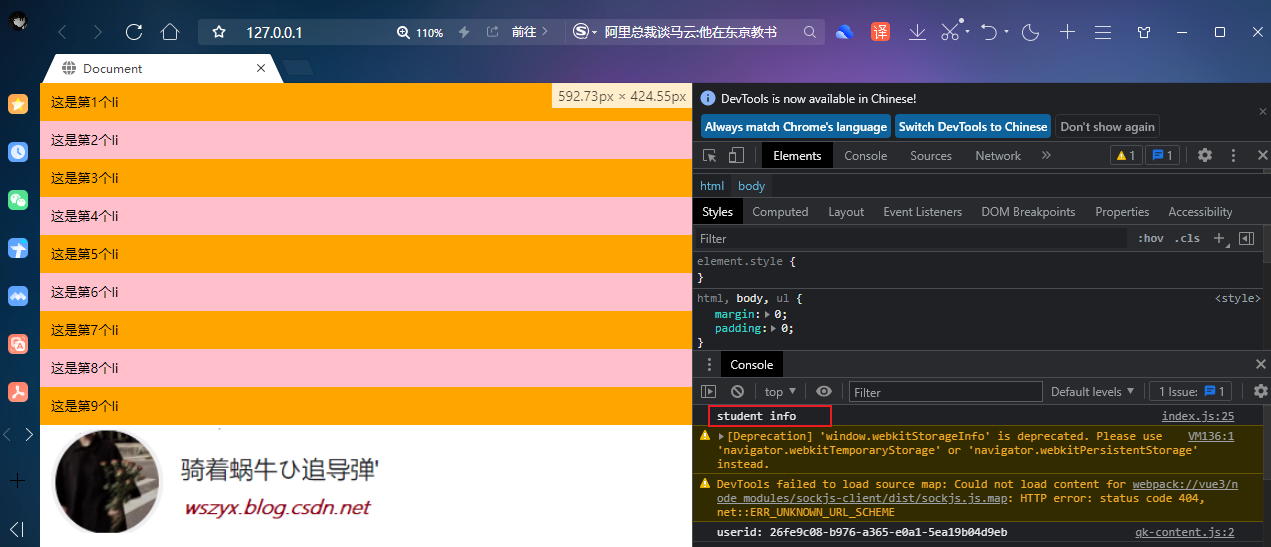Screen dimensions: 1271x547
Task: Switch to the Sources panel tab
Action: pyautogui.click(x=931, y=155)
